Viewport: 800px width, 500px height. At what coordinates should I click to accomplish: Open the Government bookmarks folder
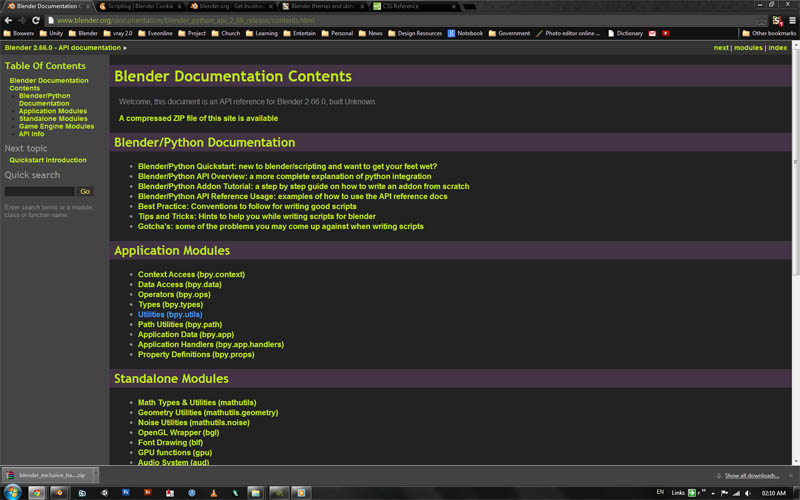pyautogui.click(x=509, y=33)
